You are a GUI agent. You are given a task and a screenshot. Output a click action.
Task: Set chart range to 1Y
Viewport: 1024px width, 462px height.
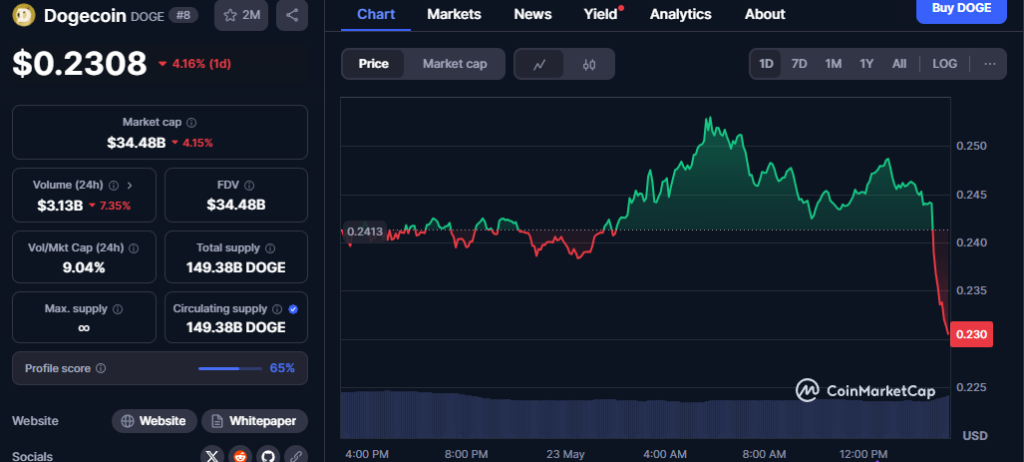tap(867, 64)
